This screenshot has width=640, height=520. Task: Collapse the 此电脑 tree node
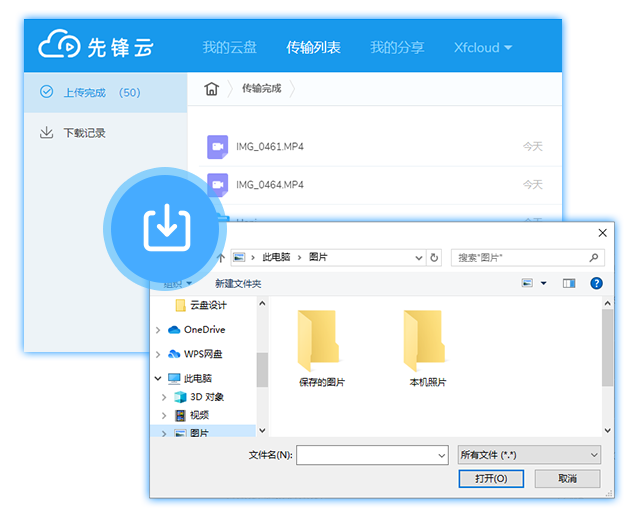click(x=158, y=378)
